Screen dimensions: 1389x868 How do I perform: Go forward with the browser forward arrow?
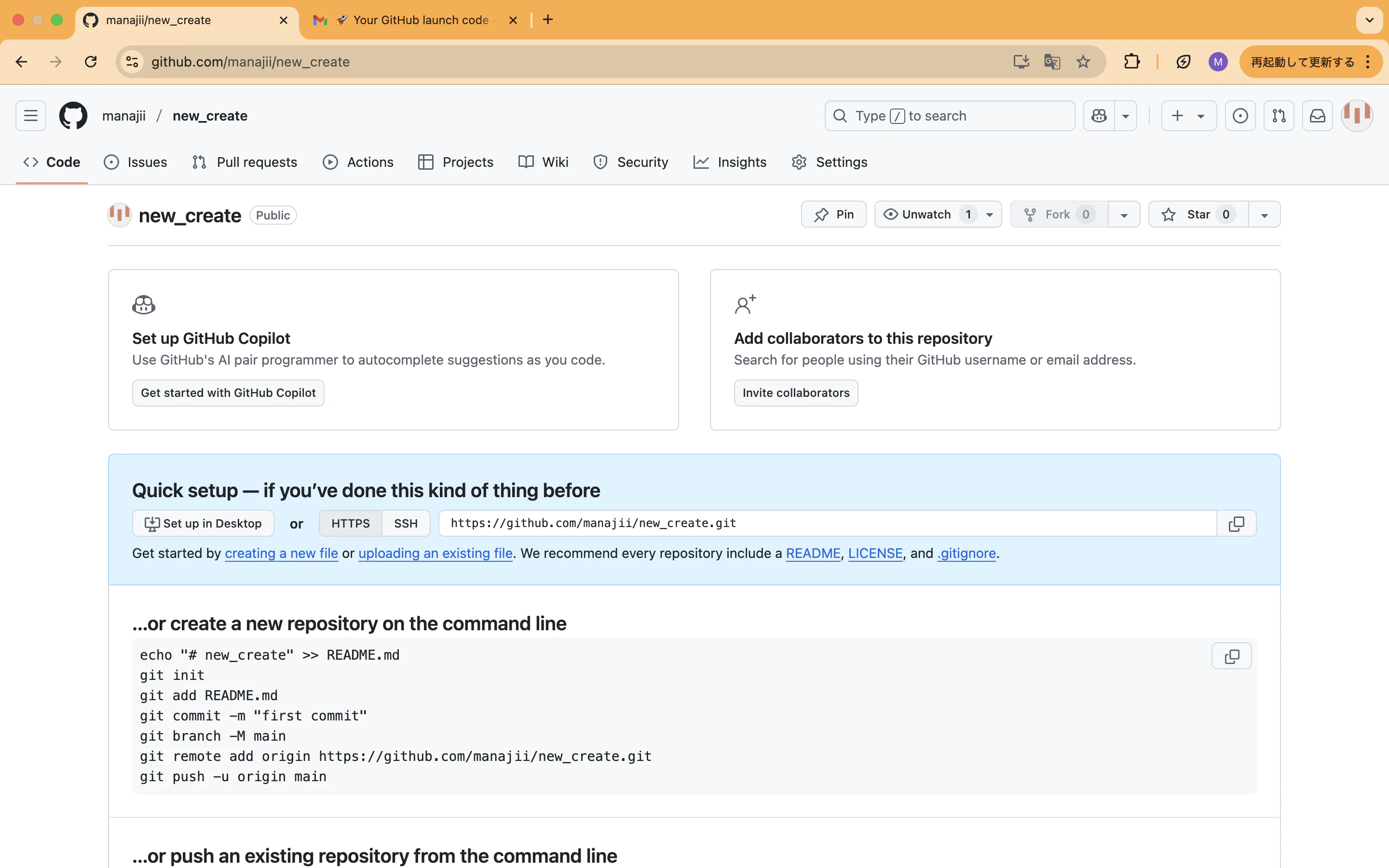[55, 62]
